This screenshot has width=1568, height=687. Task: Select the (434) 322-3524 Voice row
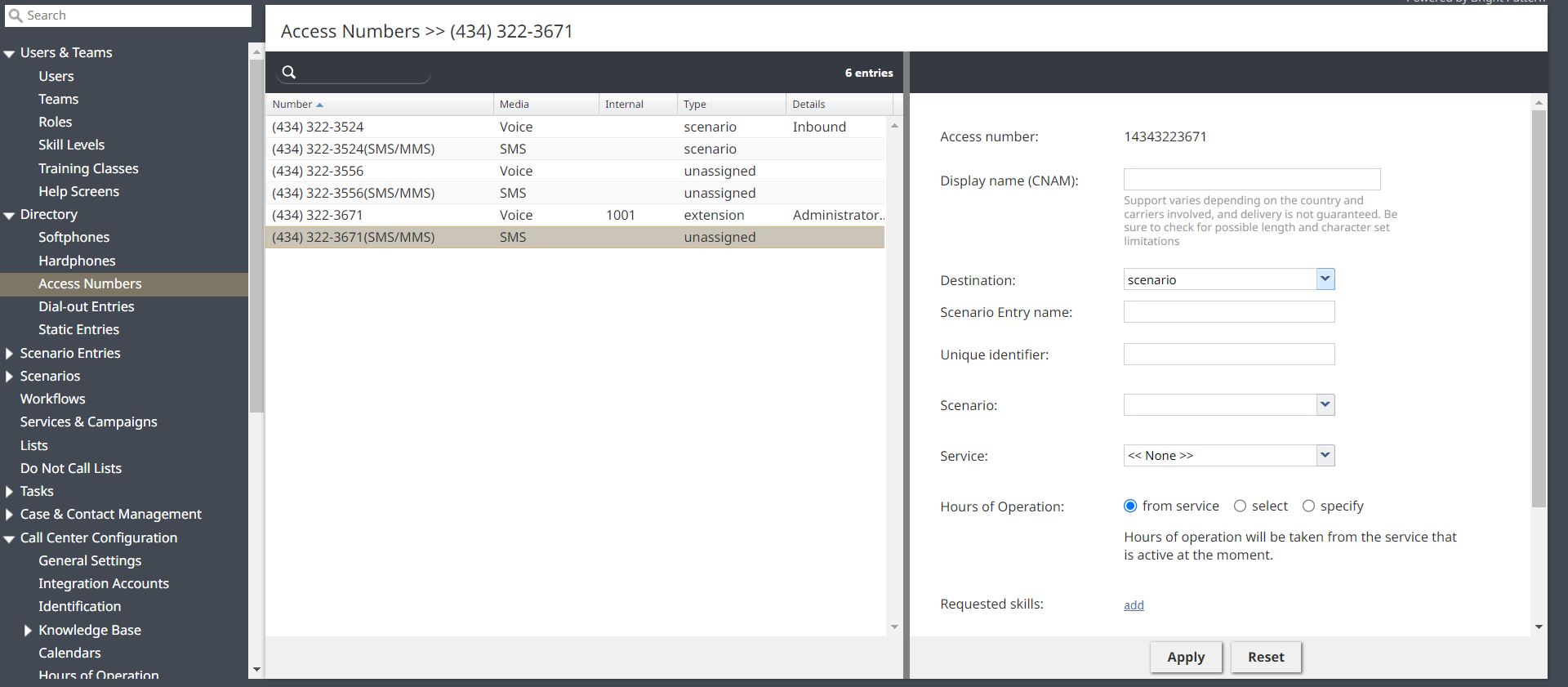575,127
